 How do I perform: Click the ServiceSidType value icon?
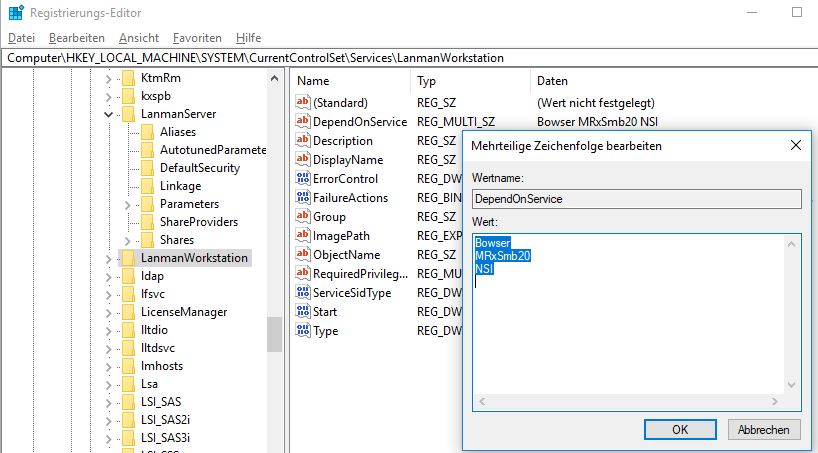304,293
